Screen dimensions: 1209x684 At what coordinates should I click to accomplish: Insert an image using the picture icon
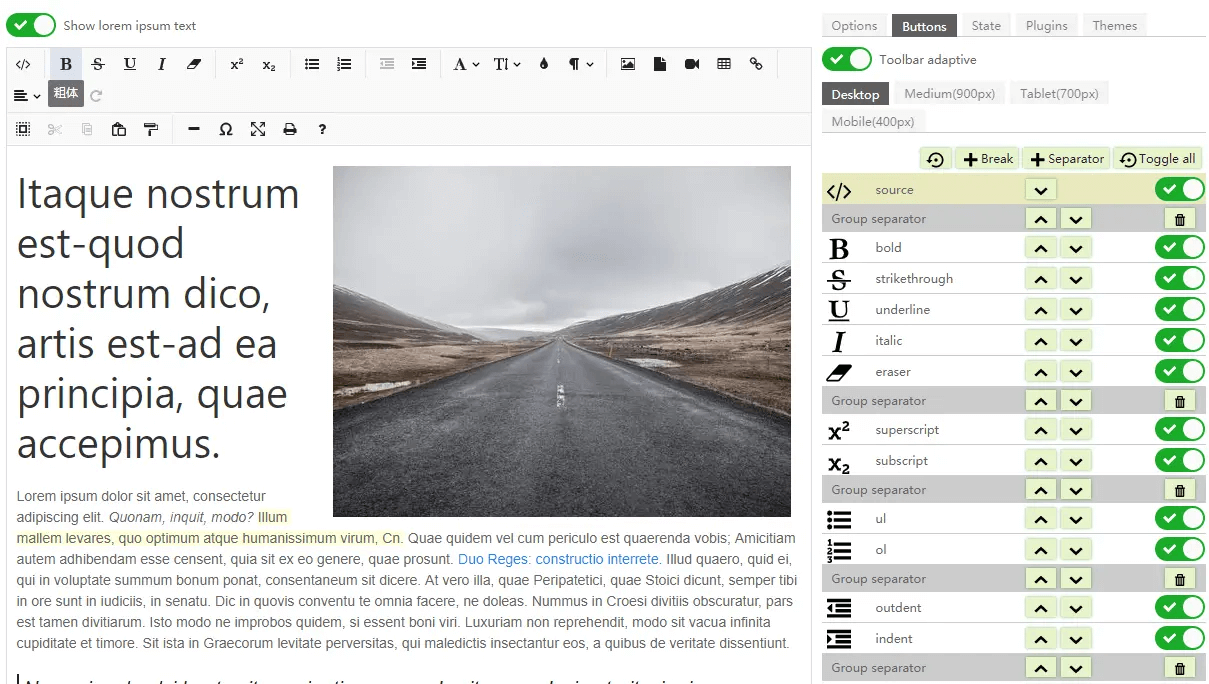click(628, 64)
